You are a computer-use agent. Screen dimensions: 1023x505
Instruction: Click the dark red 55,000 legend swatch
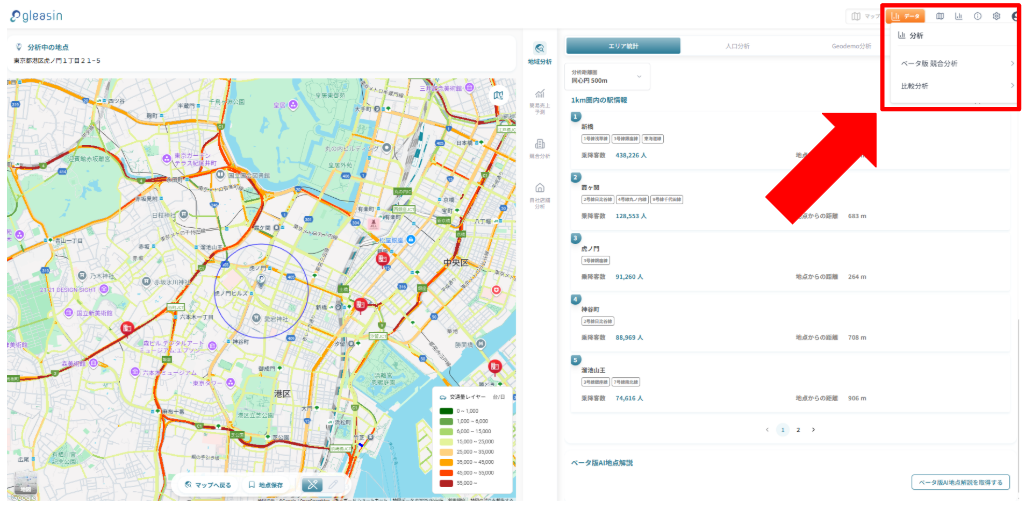click(x=446, y=483)
